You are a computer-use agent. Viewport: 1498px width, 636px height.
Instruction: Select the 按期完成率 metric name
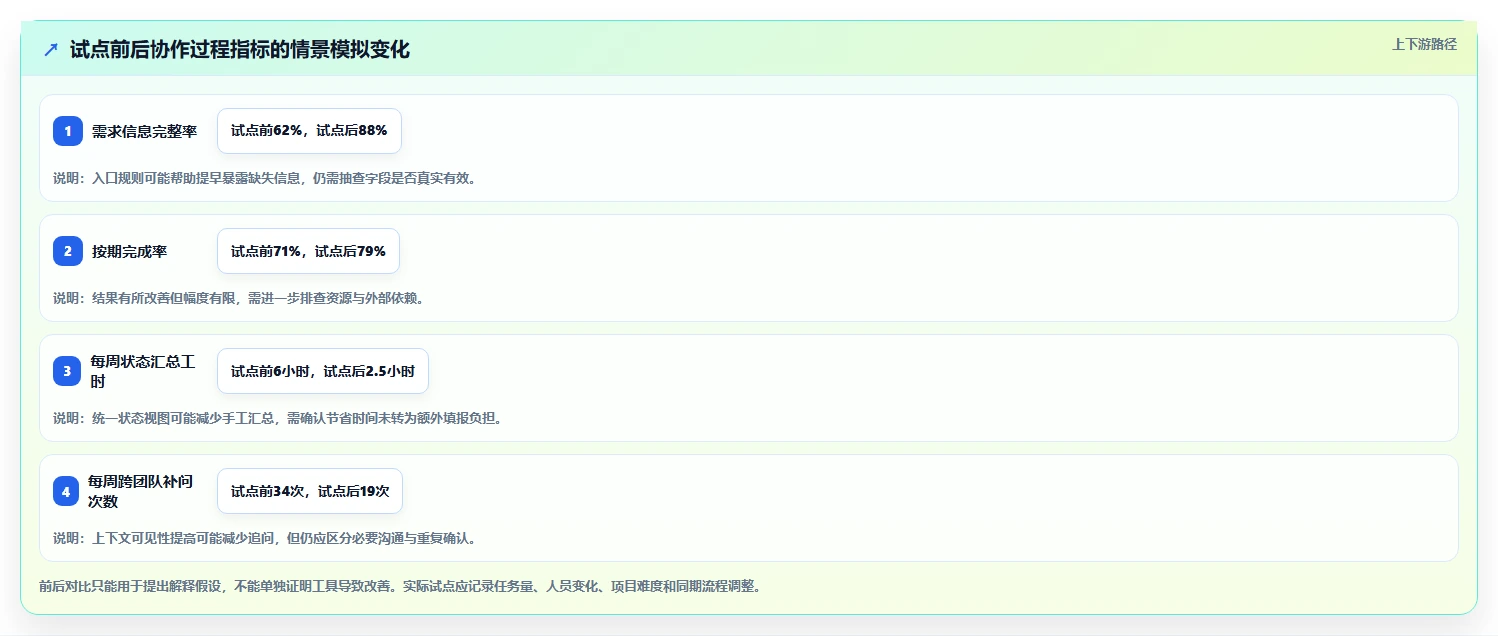pyautogui.click(x=130, y=251)
